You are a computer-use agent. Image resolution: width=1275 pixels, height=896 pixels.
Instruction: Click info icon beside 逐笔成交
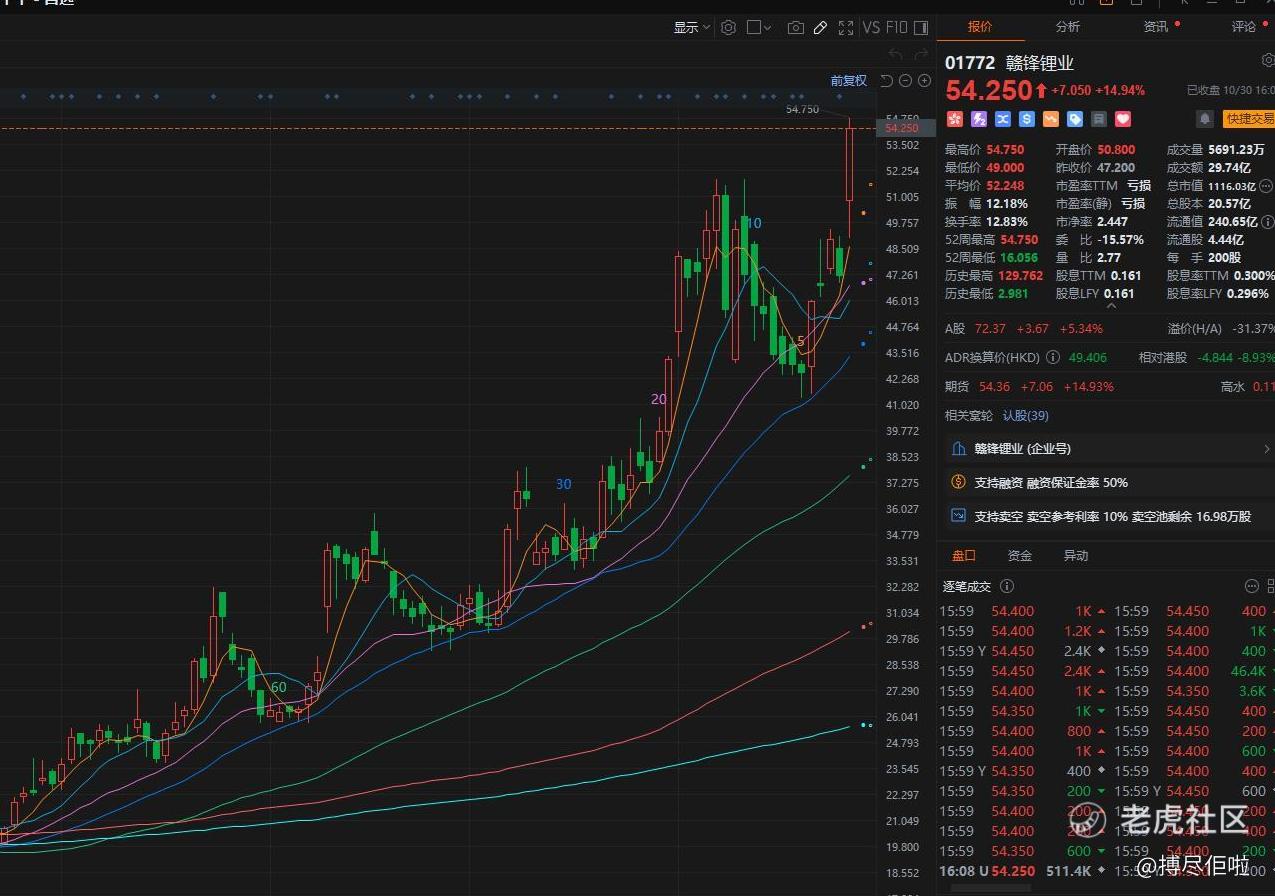coord(1007,586)
